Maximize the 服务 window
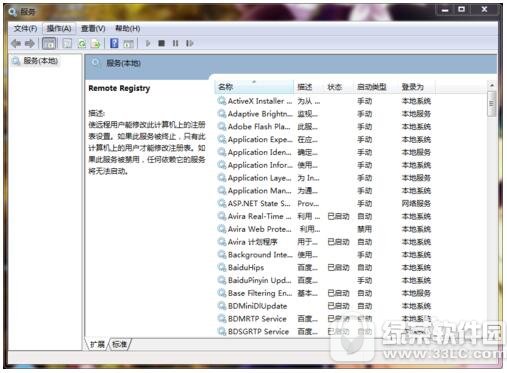Viewport: 507px width, 373px height. tap(462, 10)
